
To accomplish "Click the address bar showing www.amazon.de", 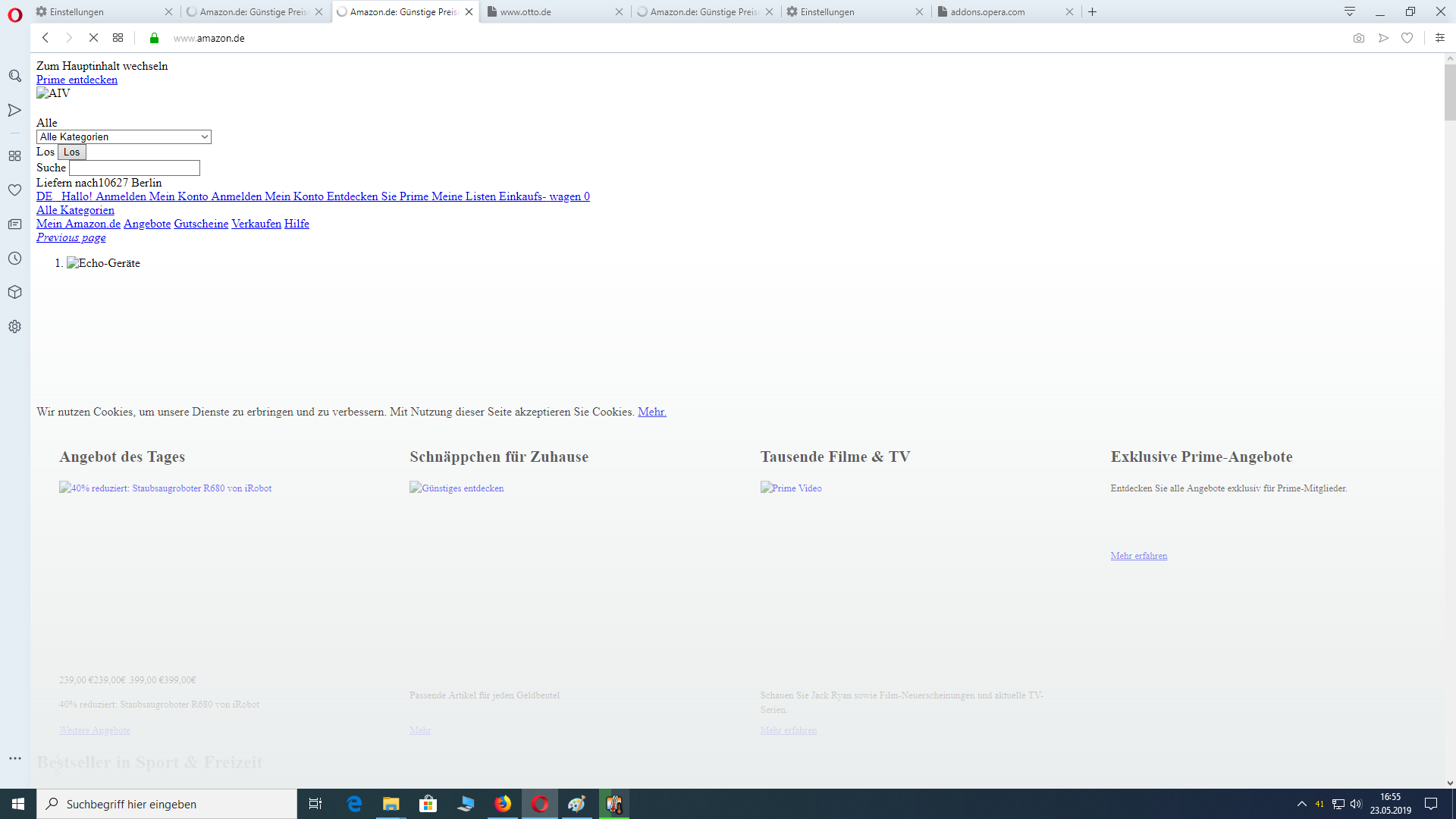I will (209, 38).
